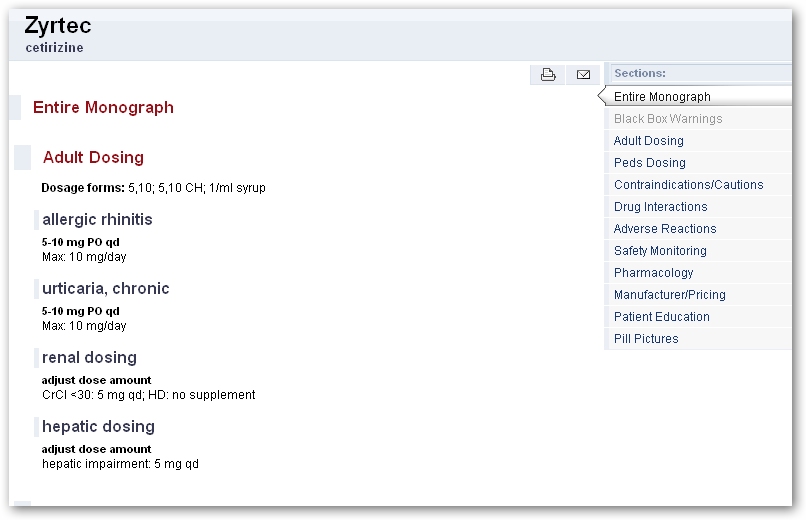The image size is (806, 520).
Task: Click the allergic rhinitis subheading
Action: 97,219
